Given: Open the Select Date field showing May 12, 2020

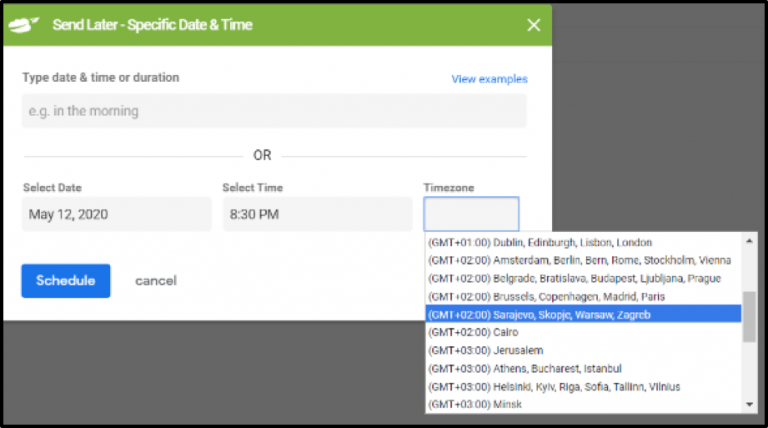Looking at the screenshot, I should pyautogui.click(x=116, y=214).
